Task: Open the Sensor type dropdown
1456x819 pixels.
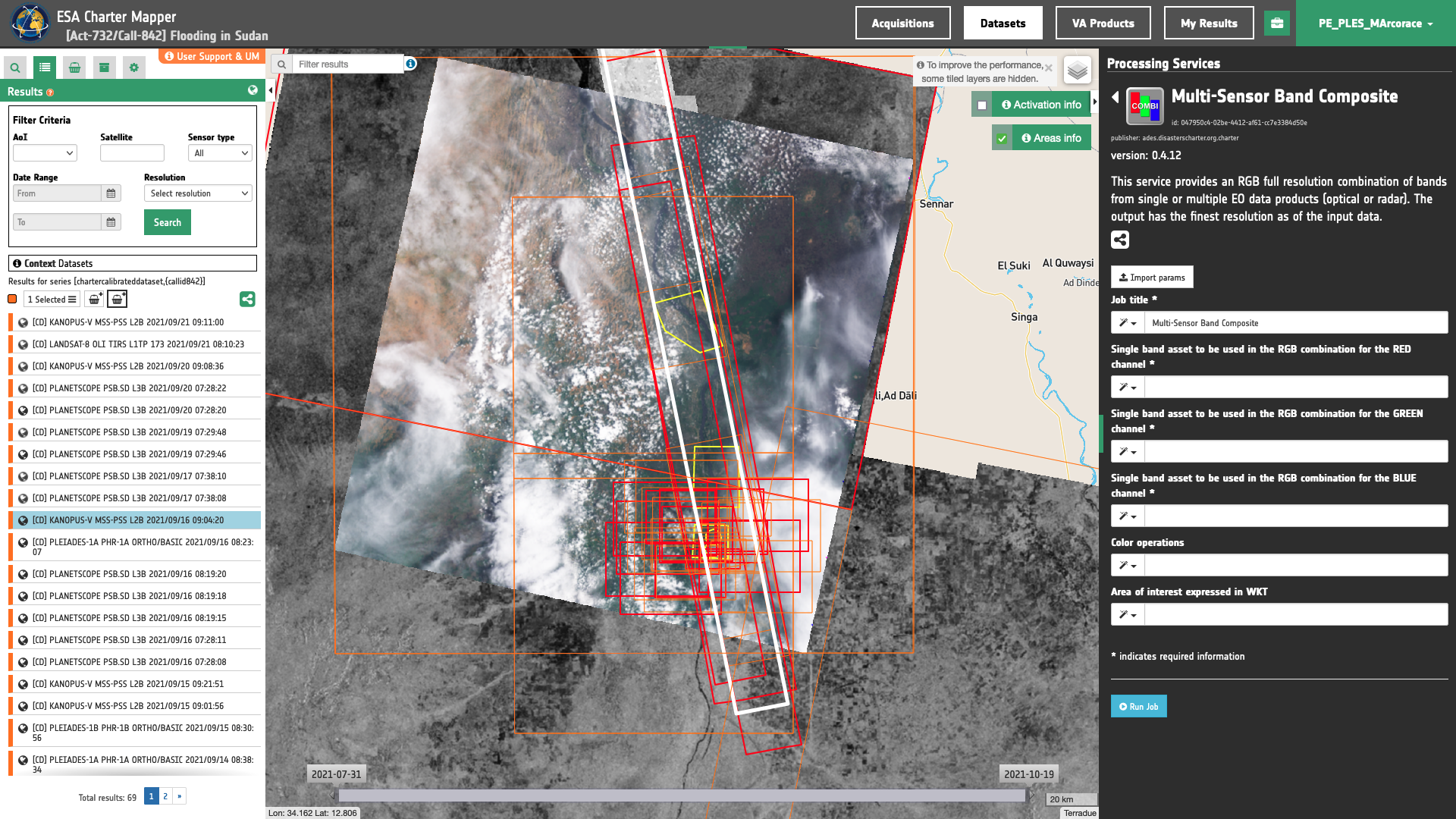Action: (x=220, y=153)
